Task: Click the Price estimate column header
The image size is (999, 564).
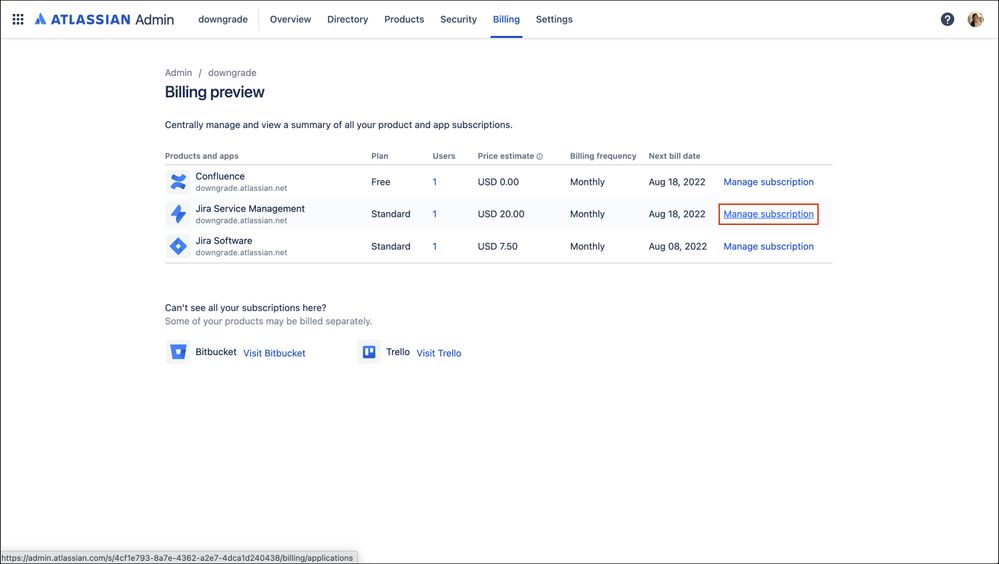Action: pos(506,156)
